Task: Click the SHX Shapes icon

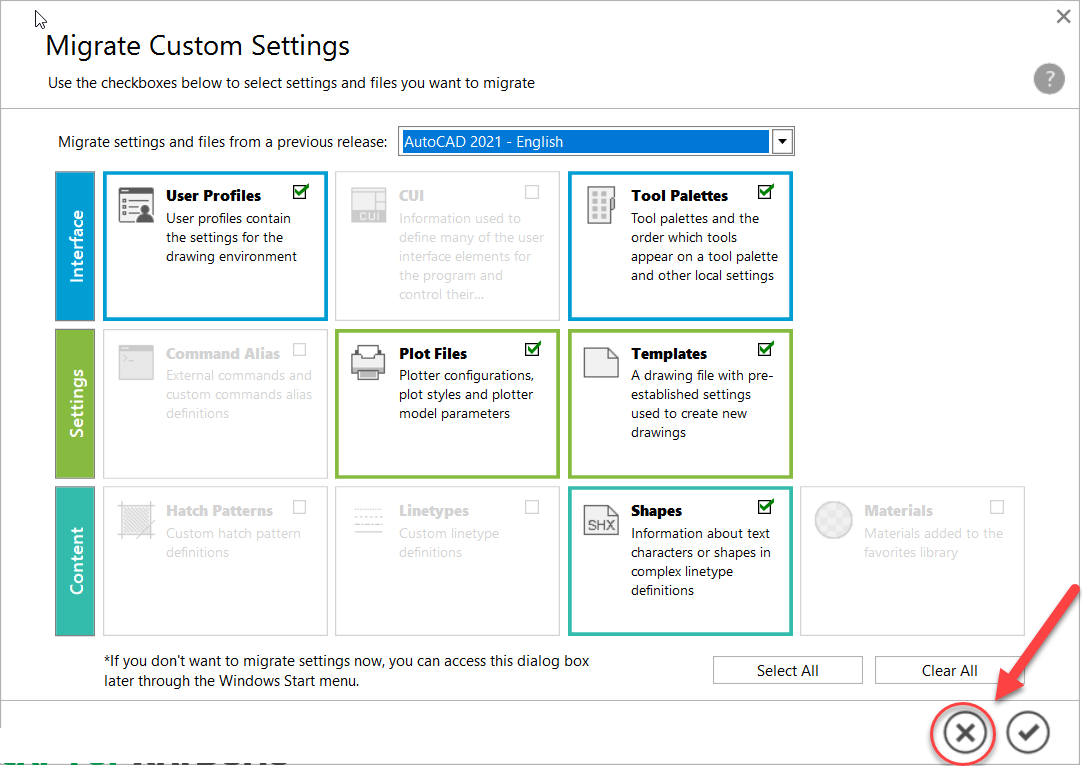Action: [x=601, y=519]
